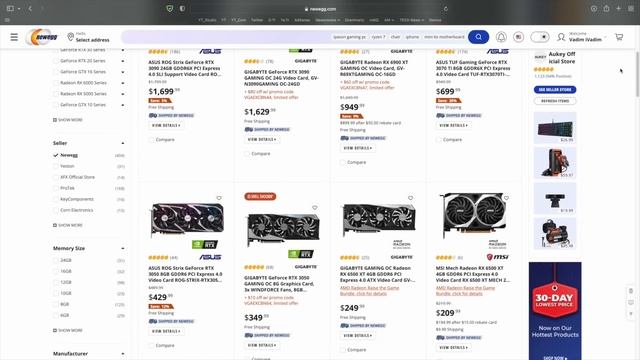Click the ASUS ROG Strix RTX 3050 product image
This screenshot has height=360, width=640.
point(187,218)
